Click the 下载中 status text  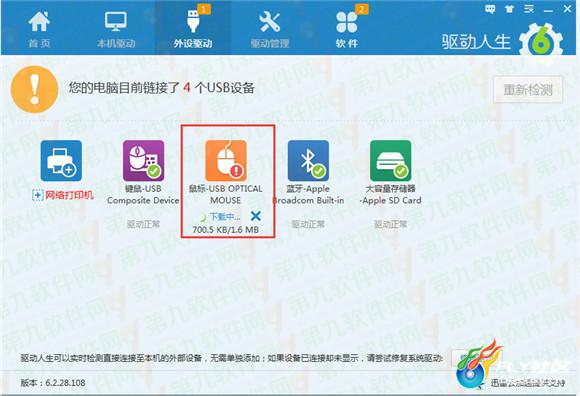click(225, 216)
